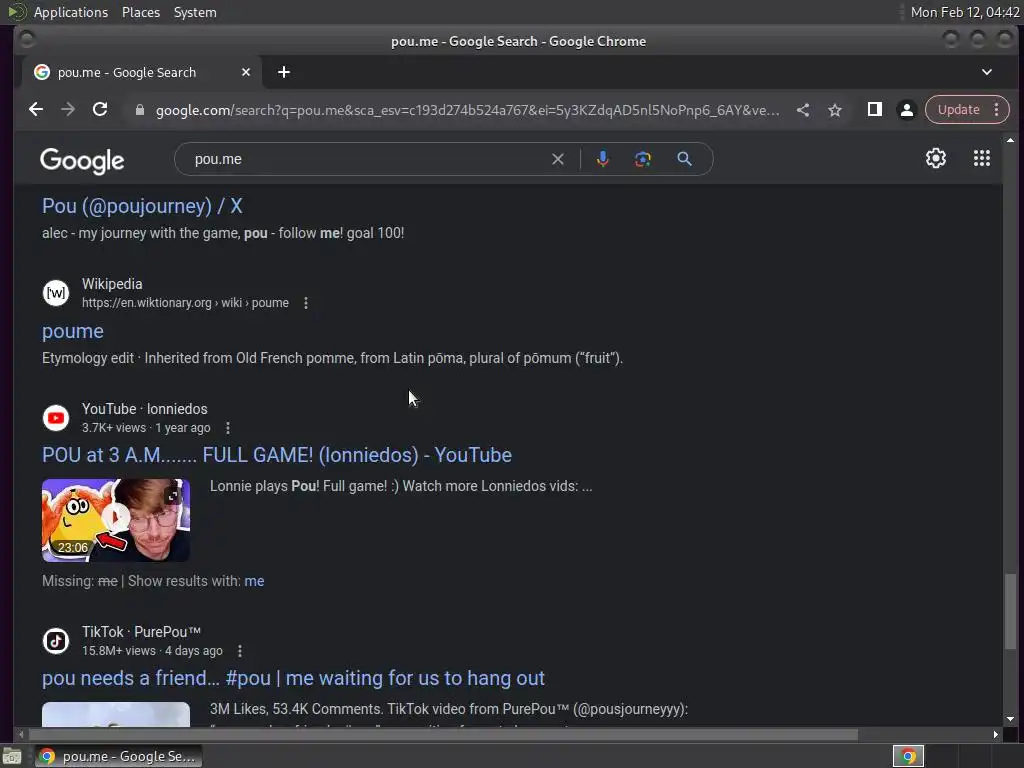Screen dimensions: 1024x768
Task: Open the Chrome profile avatar icon
Action: coord(906,110)
